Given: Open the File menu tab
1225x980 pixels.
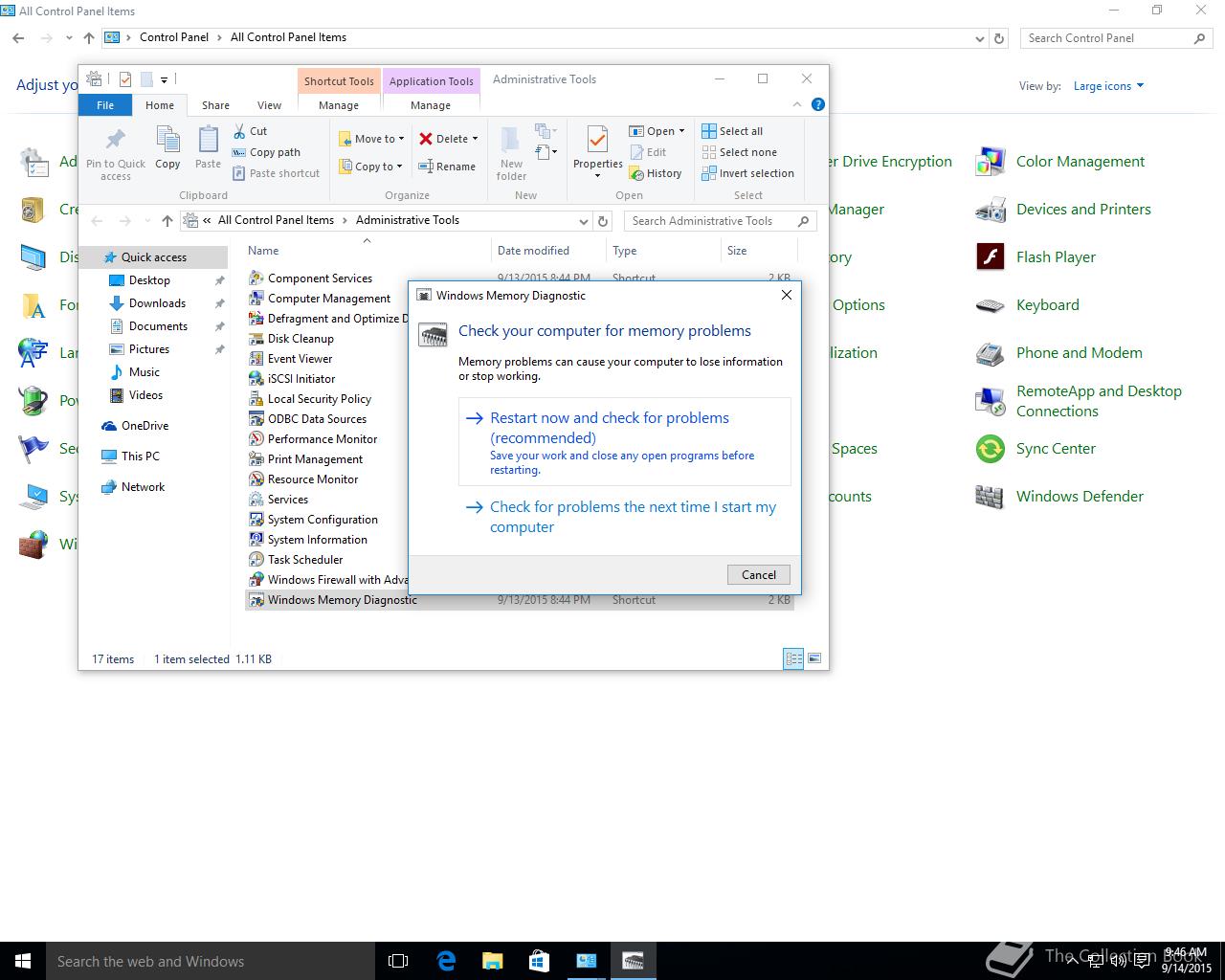Looking at the screenshot, I should pos(105,105).
